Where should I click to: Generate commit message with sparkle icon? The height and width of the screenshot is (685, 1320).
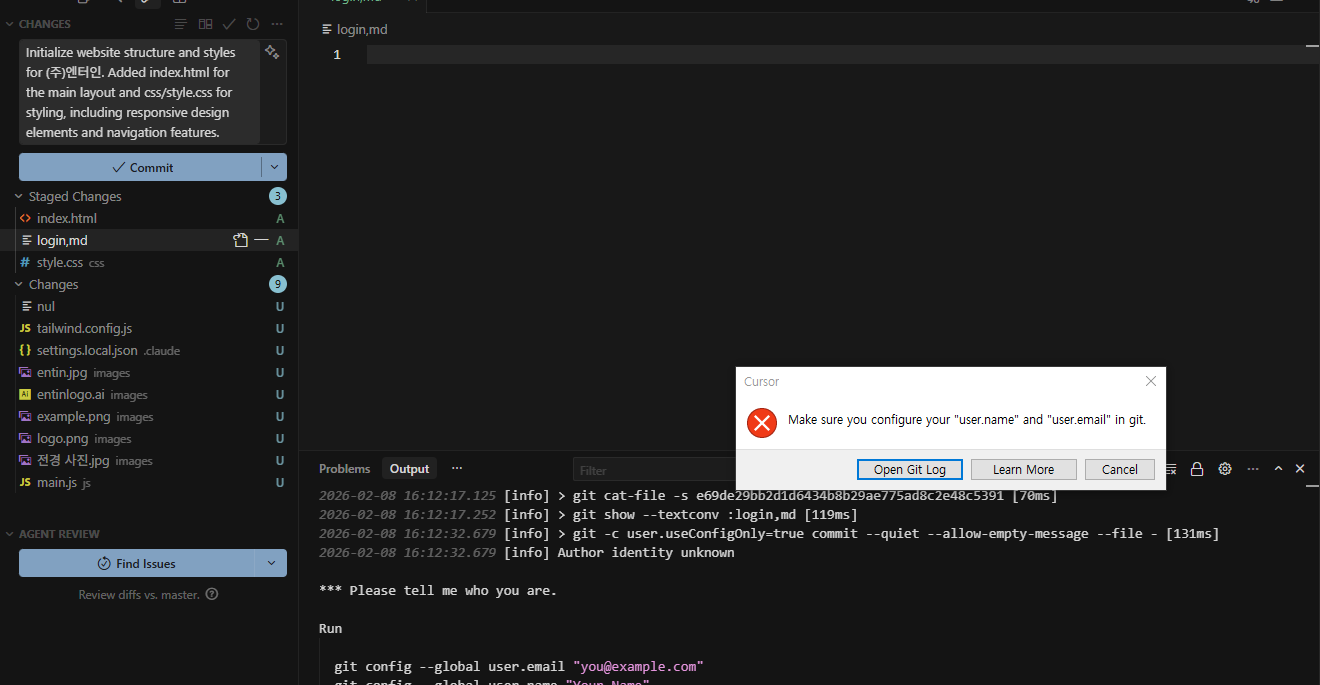pyautogui.click(x=271, y=52)
